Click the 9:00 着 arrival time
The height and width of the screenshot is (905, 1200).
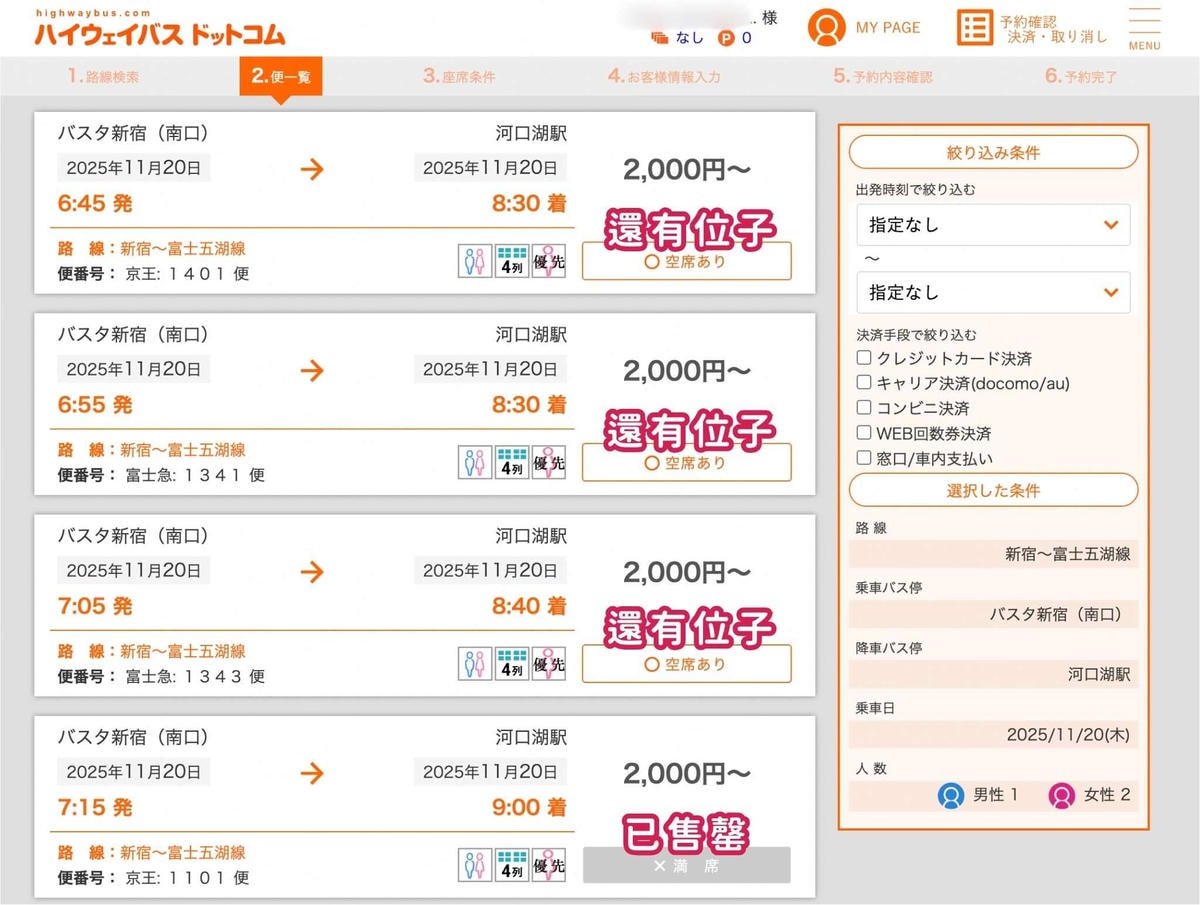tap(529, 807)
